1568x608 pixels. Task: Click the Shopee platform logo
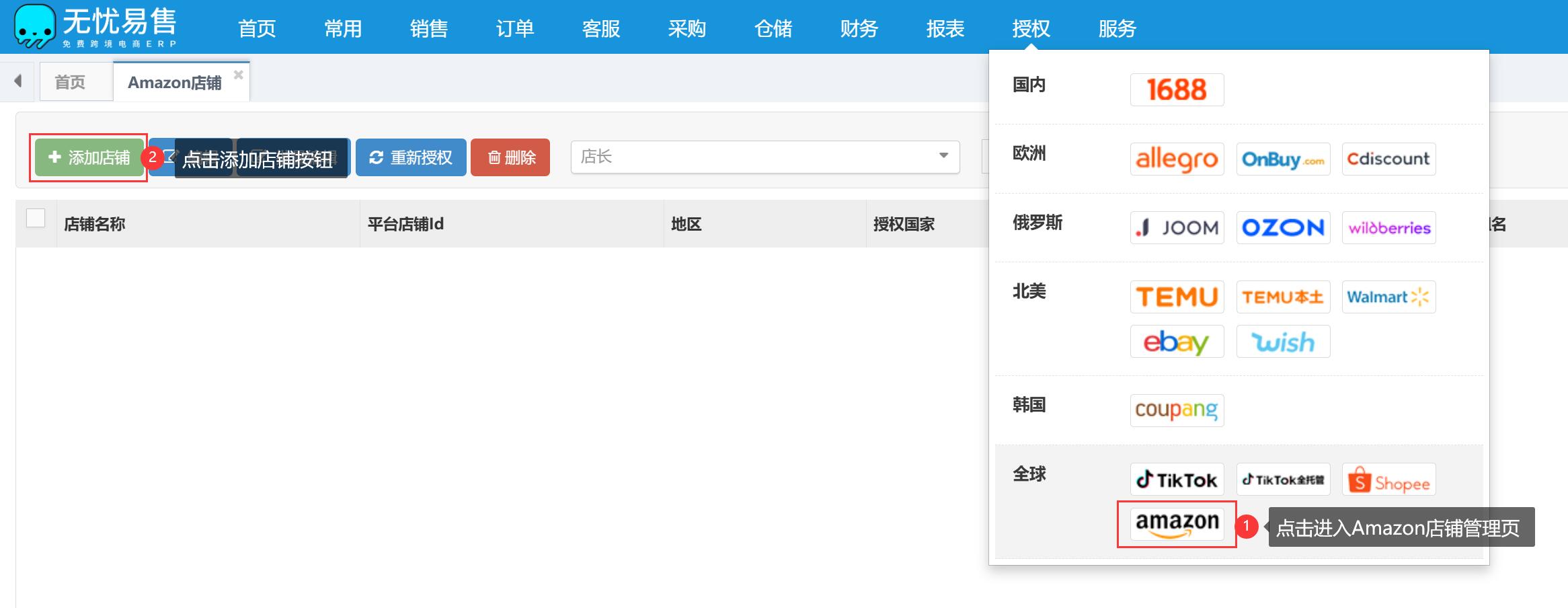coord(1388,480)
